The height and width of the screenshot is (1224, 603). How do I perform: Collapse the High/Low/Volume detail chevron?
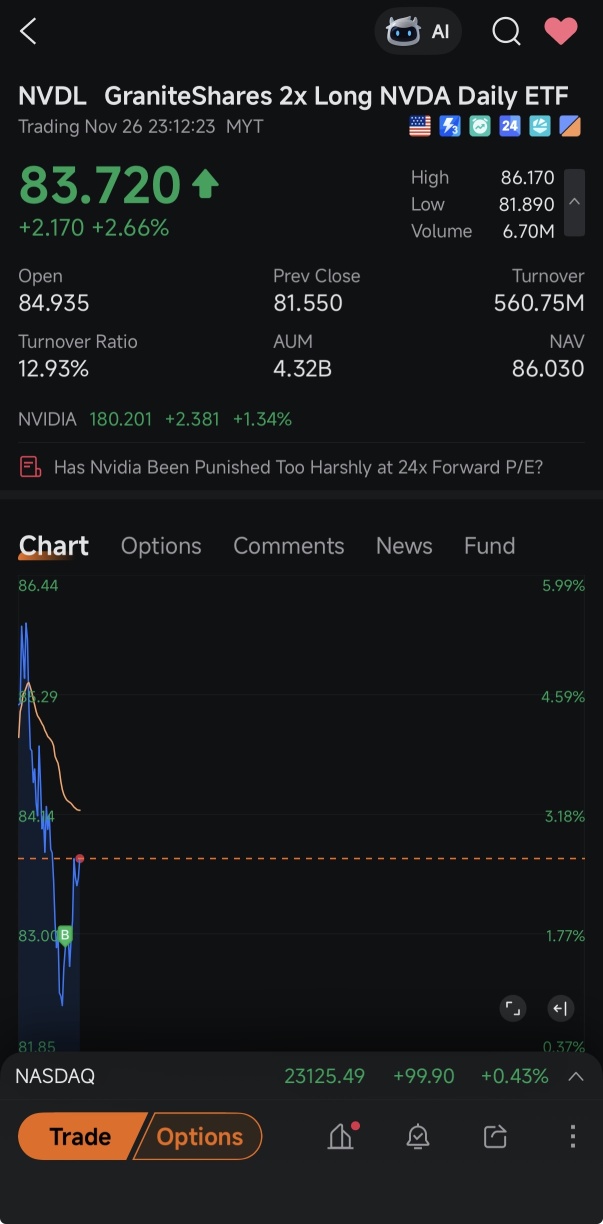(574, 202)
